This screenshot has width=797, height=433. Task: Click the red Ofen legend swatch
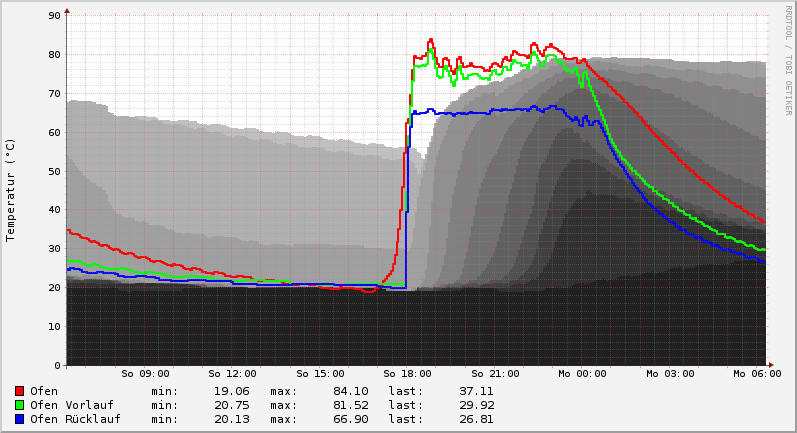pyautogui.click(x=19, y=391)
